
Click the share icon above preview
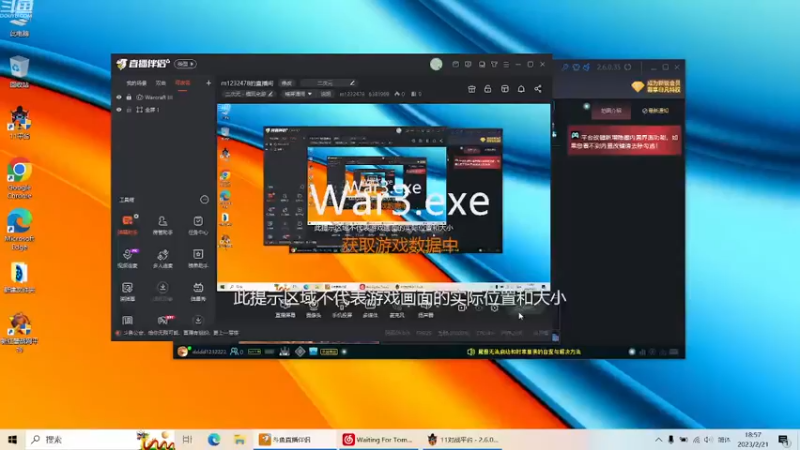538,89
